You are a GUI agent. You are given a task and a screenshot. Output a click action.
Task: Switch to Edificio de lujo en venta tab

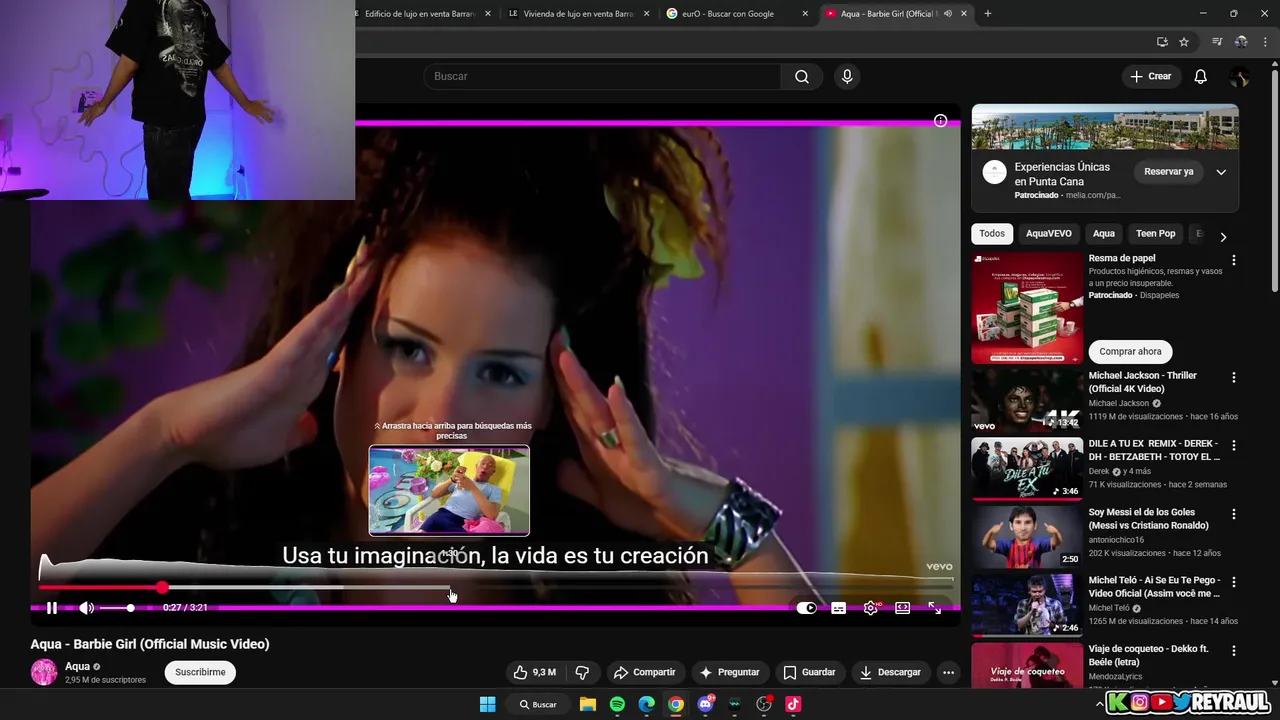420,14
